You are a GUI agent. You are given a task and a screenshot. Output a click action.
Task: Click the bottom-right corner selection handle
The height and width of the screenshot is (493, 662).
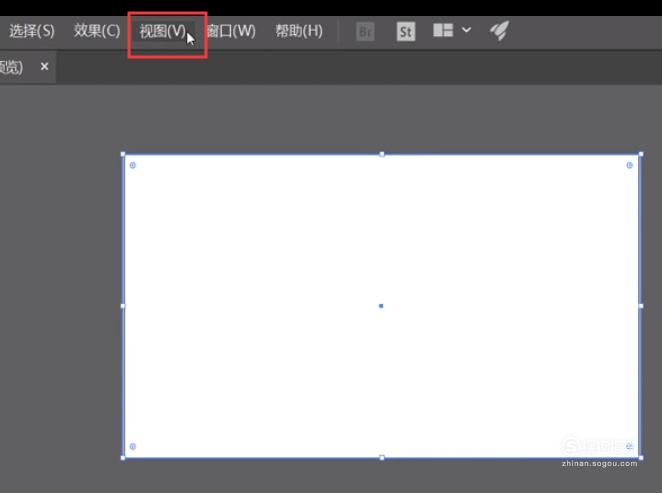click(641, 458)
